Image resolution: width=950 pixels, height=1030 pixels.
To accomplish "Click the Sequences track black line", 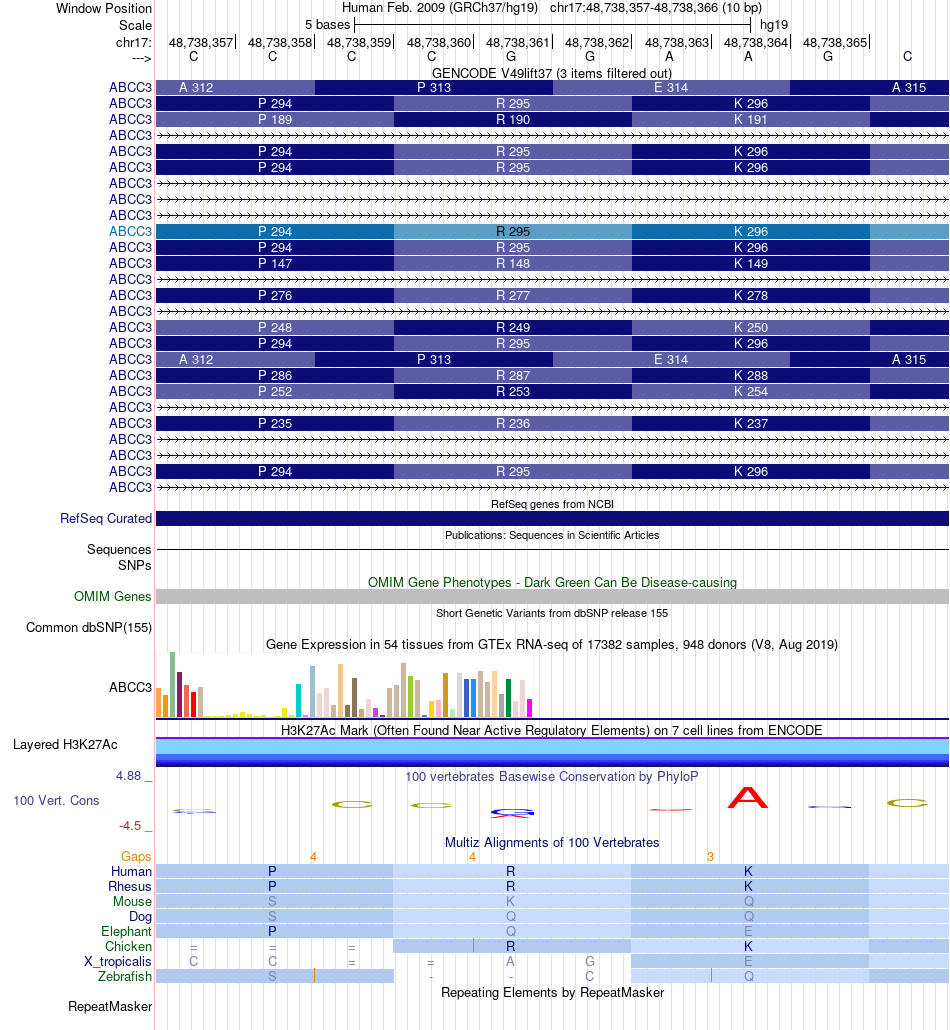I will [553, 549].
